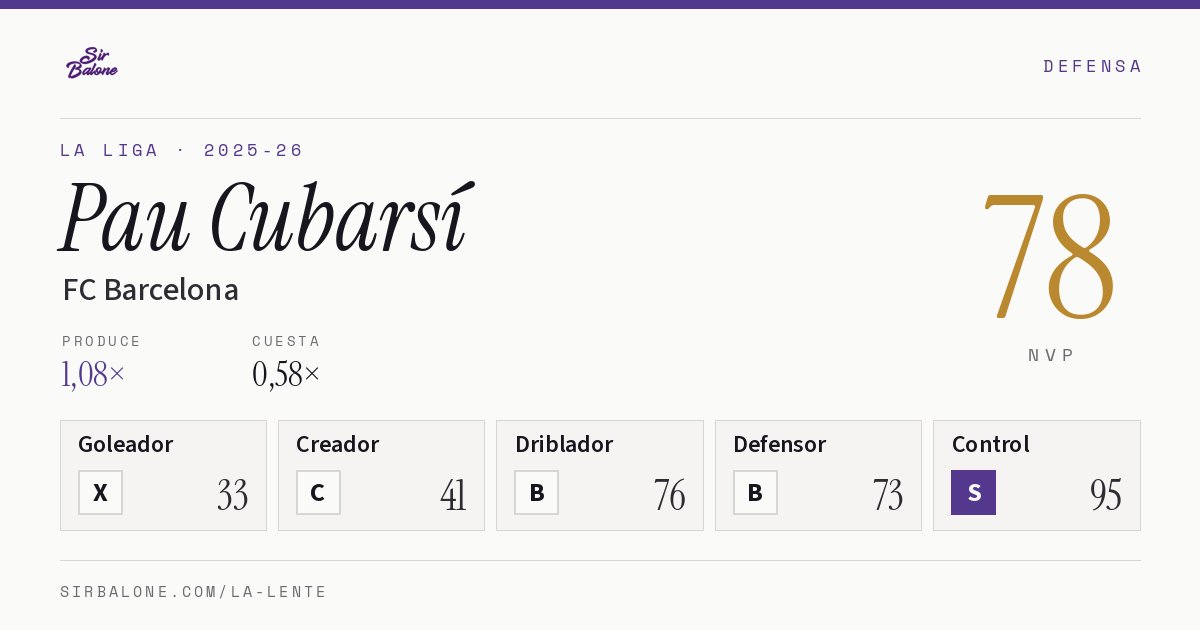This screenshot has width=1200, height=630.
Task: Open the Goleador stat card
Action: pyautogui.click(x=163, y=475)
